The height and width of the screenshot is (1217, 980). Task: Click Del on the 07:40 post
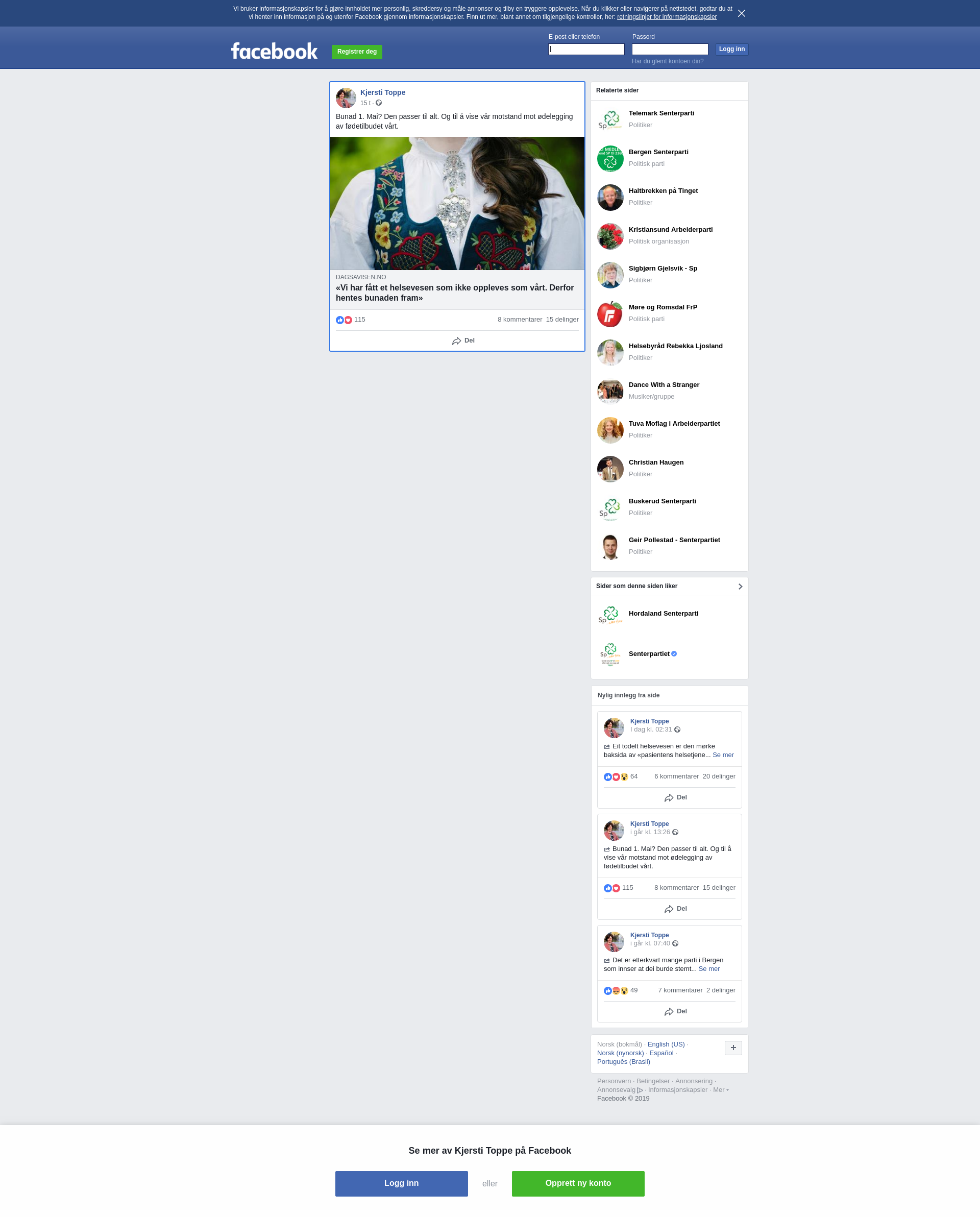(x=676, y=1012)
